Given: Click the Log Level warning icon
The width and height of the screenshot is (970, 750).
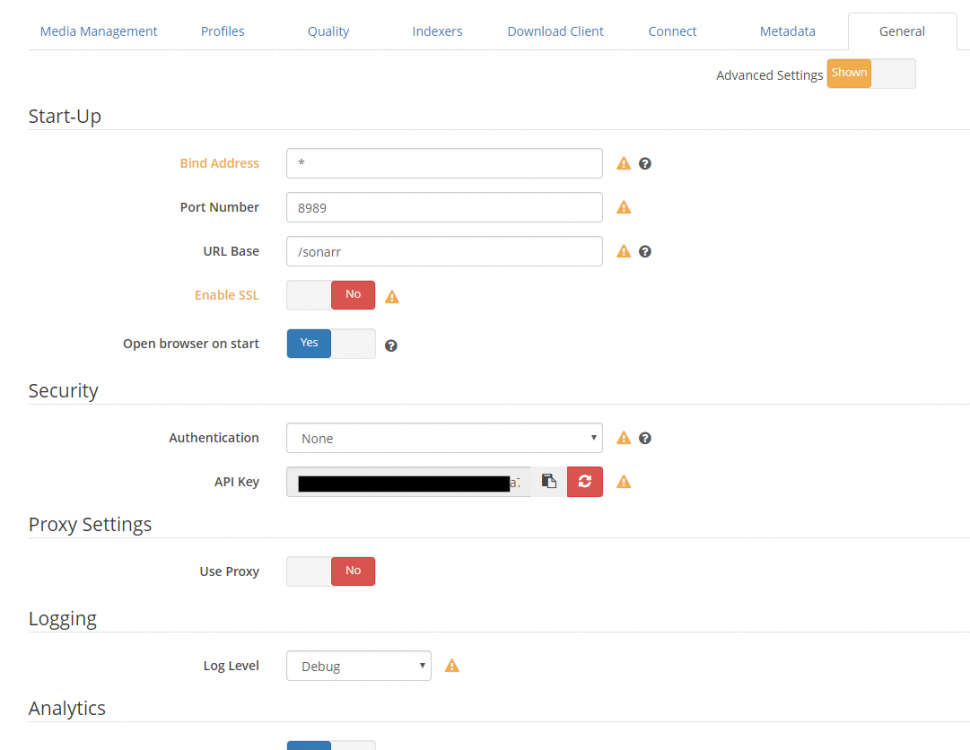Looking at the screenshot, I should tap(452, 666).
